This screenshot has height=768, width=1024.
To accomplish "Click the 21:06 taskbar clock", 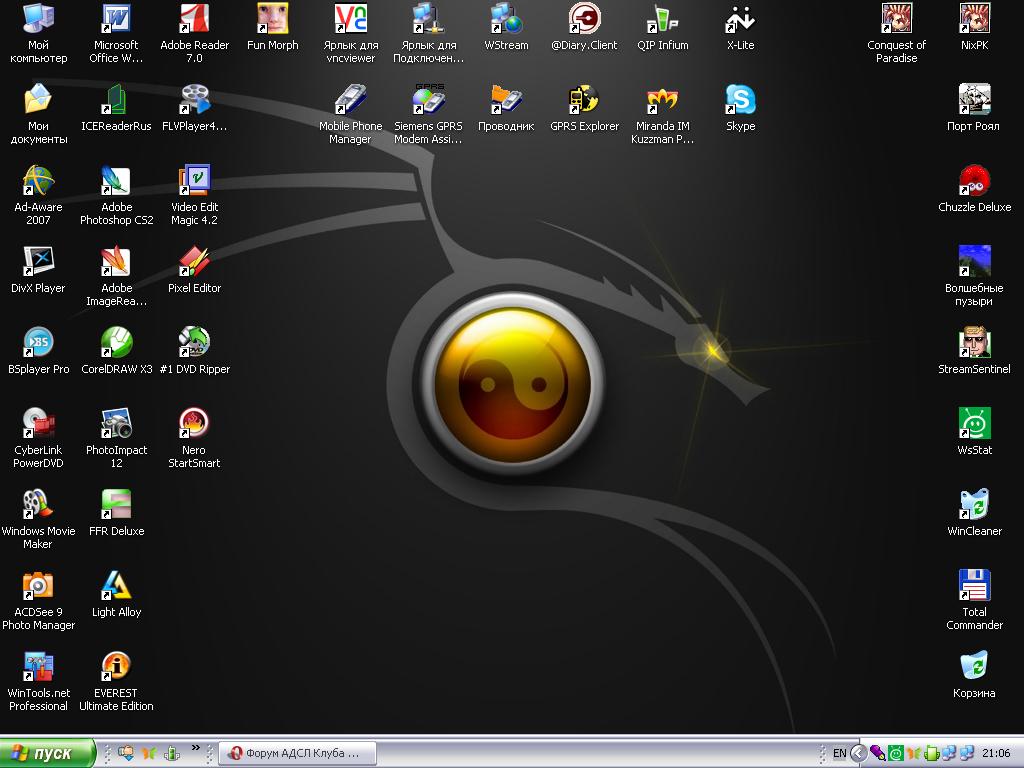I will pyautogui.click(x=995, y=753).
